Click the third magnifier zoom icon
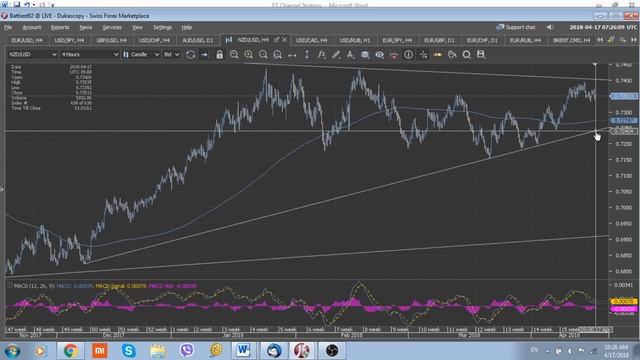This screenshot has height=360, width=640. tap(263, 54)
